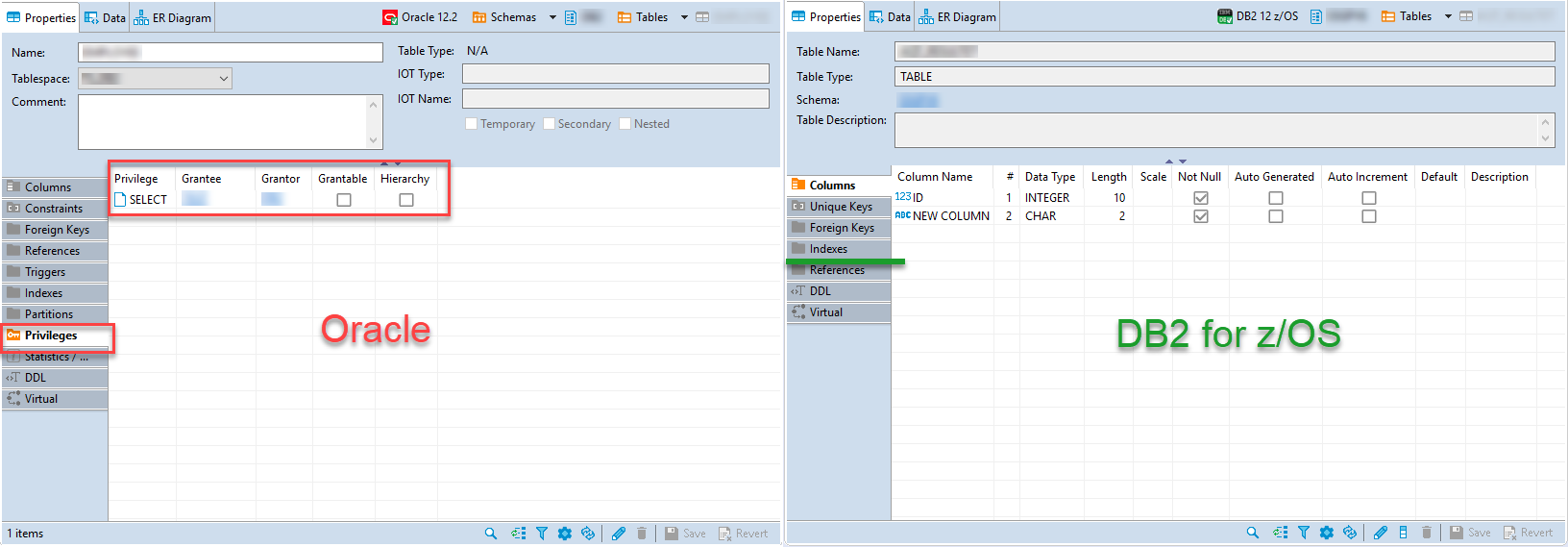Image resolution: width=1568 pixels, height=547 pixels.
Task: Select the INTEGER data type cell
Action: point(1052,198)
